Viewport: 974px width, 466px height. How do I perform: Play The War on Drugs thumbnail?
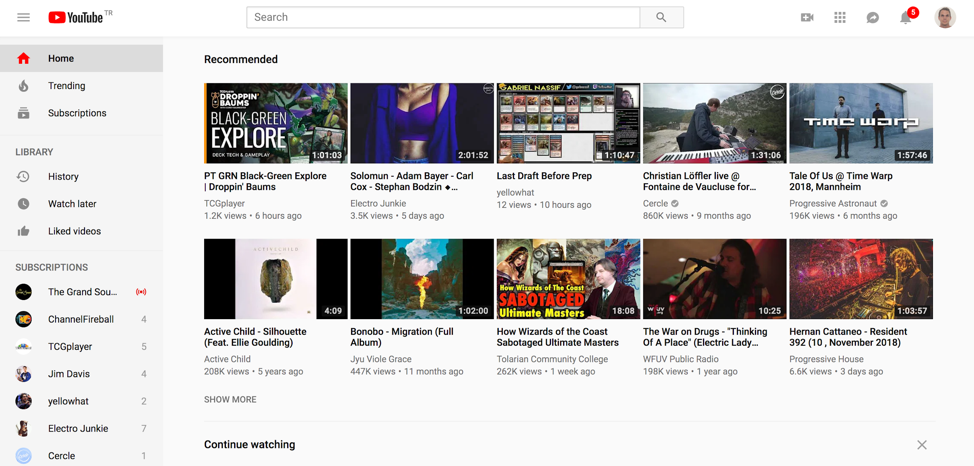pyautogui.click(x=715, y=279)
